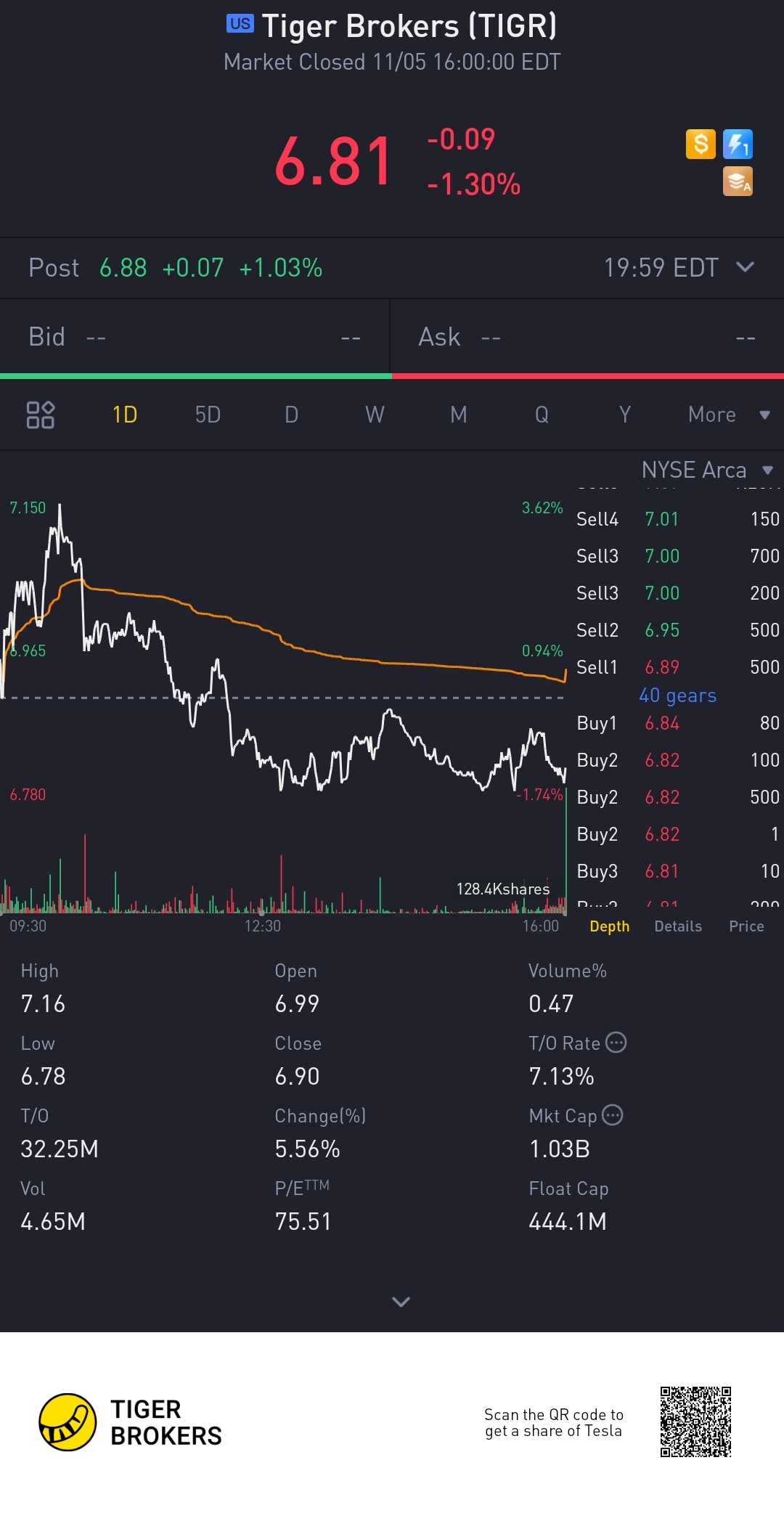Tap Scan the QR code text

(x=554, y=1423)
